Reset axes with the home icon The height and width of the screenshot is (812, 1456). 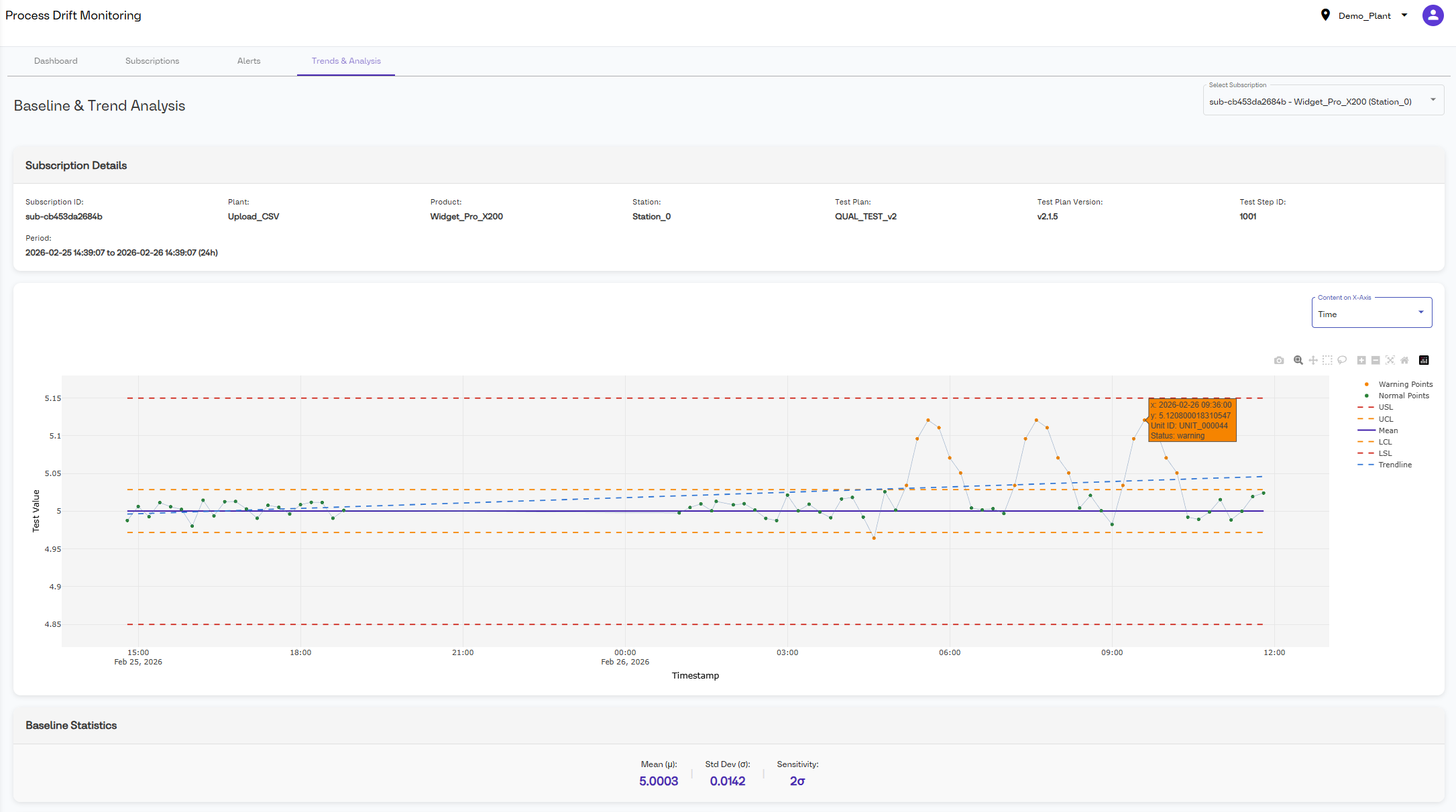pyautogui.click(x=1404, y=361)
